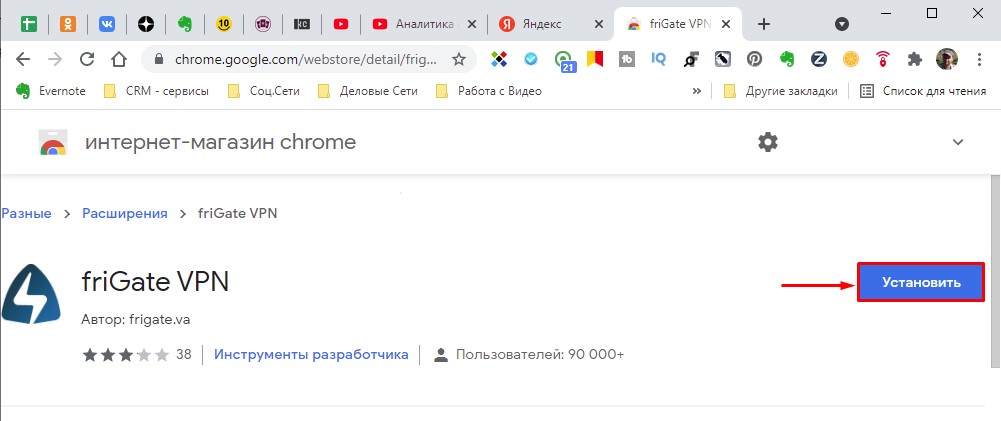Open the tab search dropdown arrow
The image size is (1001, 421).
pos(842,24)
